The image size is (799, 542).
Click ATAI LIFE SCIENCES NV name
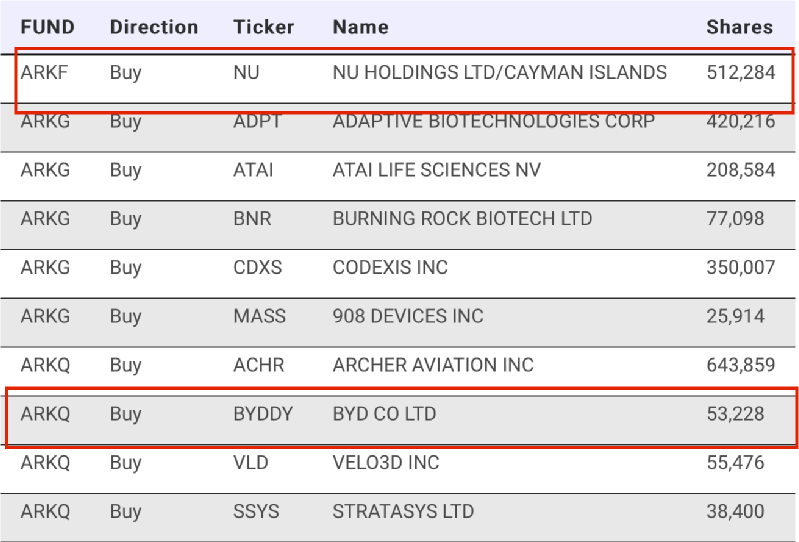[x=436, y=170]
